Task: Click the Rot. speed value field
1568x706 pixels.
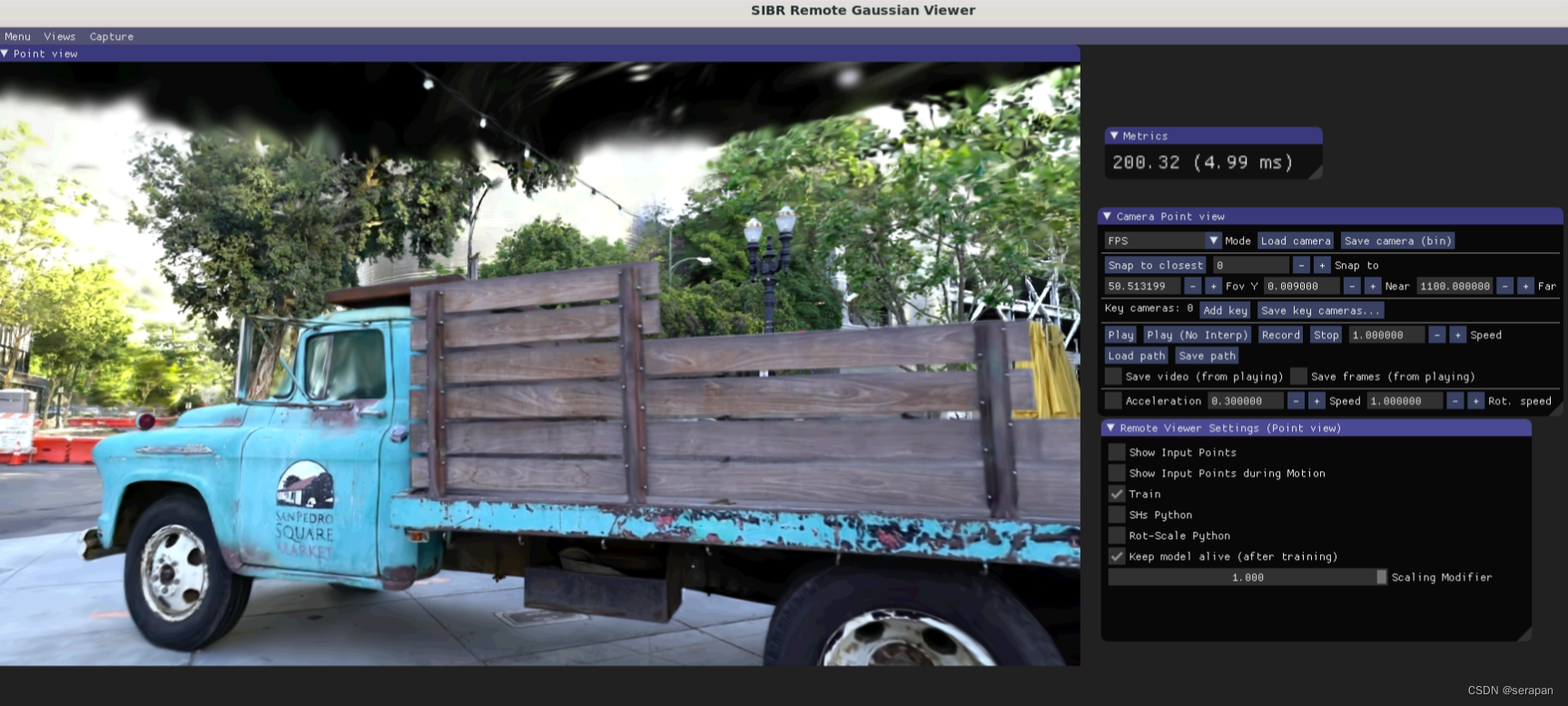Action: (x=1405, y=400)
